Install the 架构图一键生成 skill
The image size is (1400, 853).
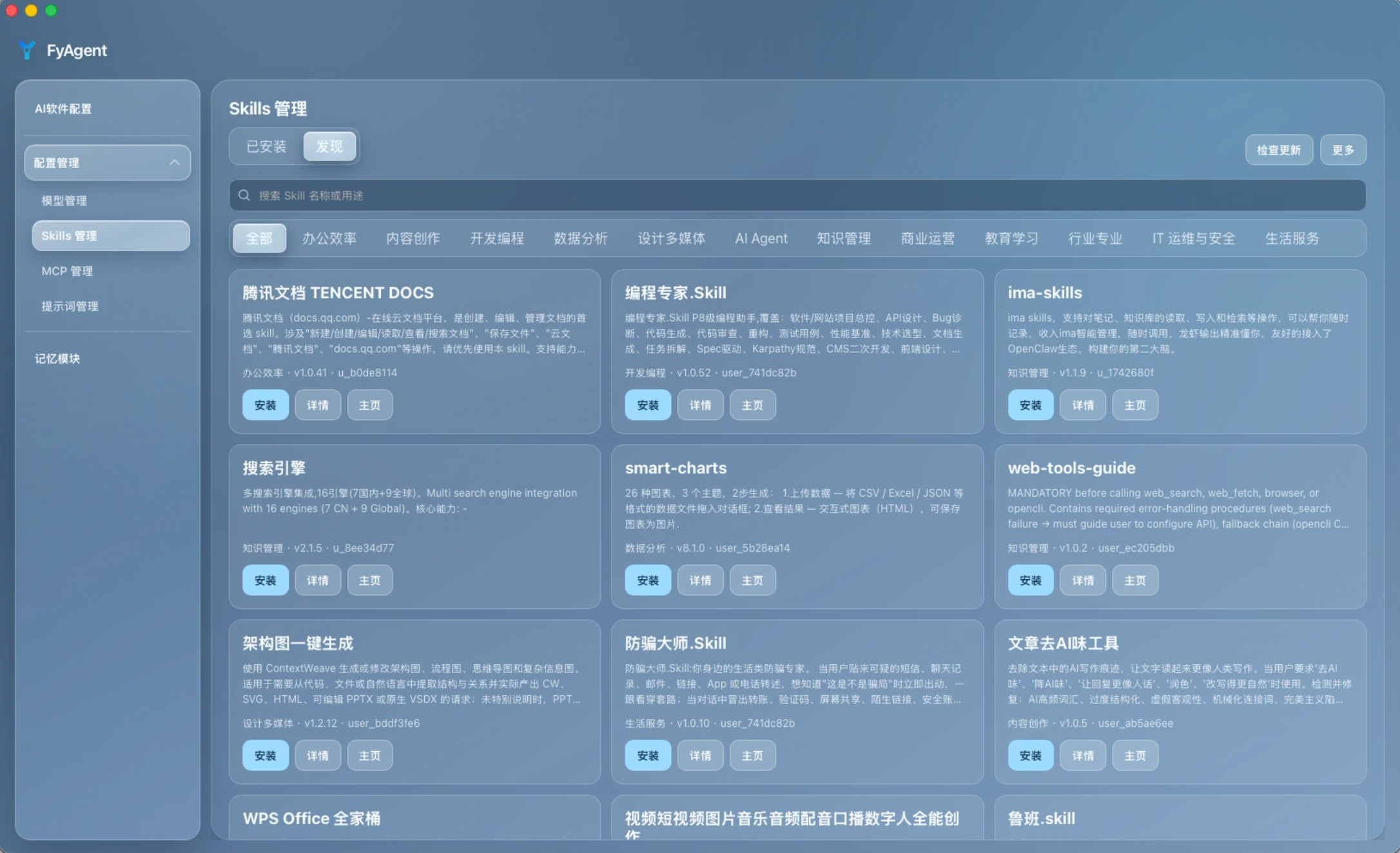coord(266,756)
